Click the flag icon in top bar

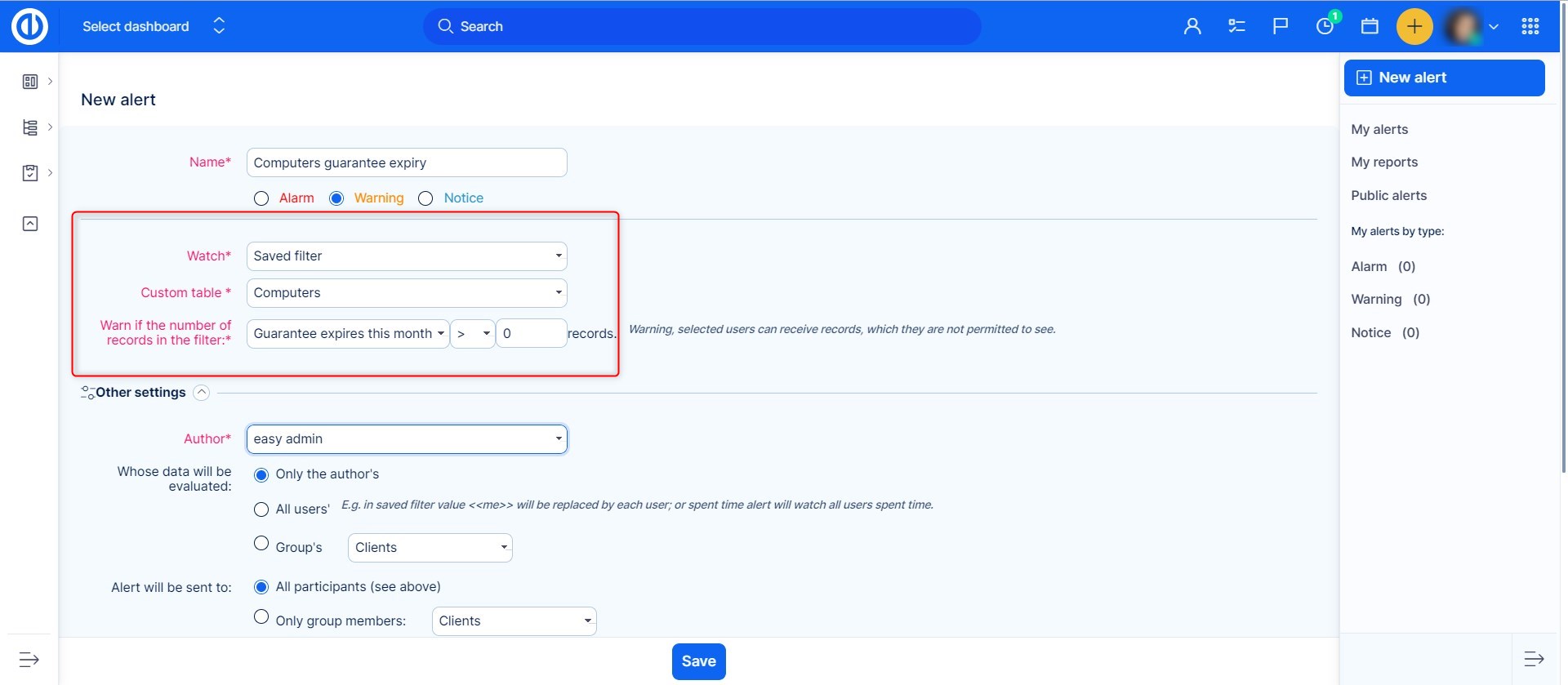(x=1281, y=26)
